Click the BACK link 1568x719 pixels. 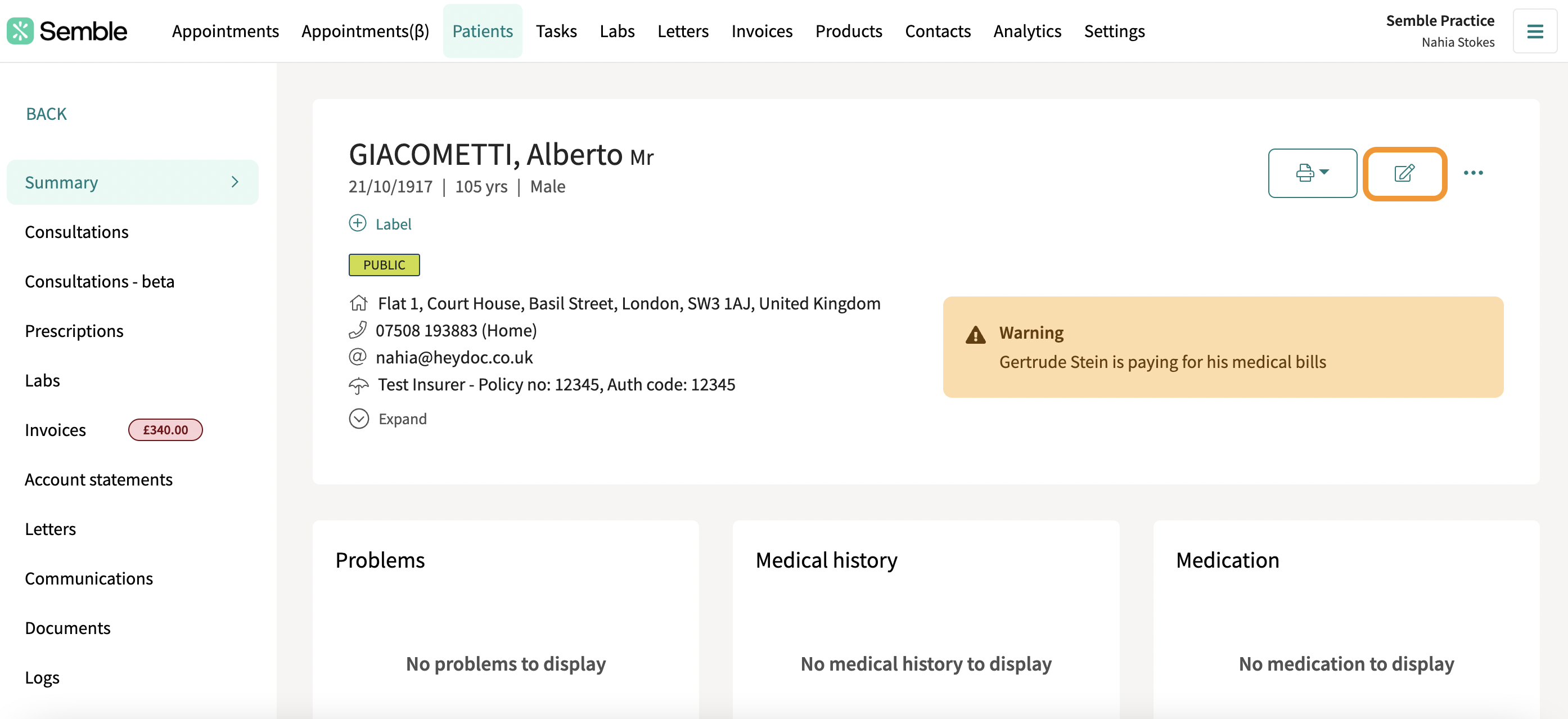click(x=46, y=114)
